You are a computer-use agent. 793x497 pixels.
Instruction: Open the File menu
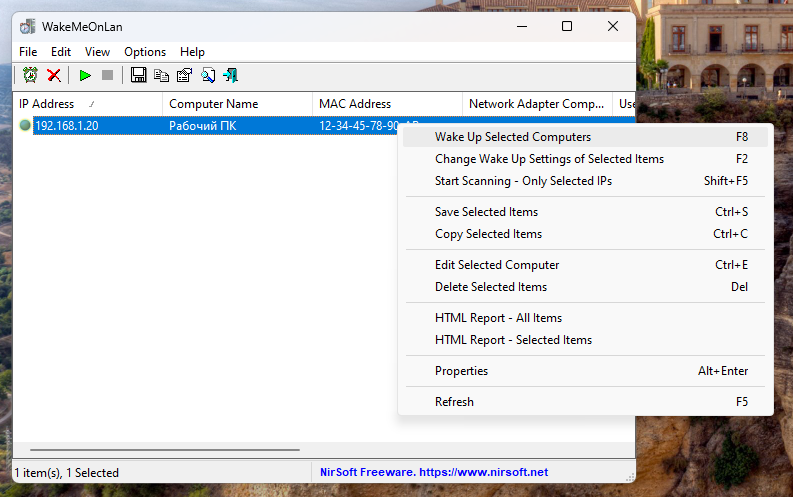click(28, 52)
